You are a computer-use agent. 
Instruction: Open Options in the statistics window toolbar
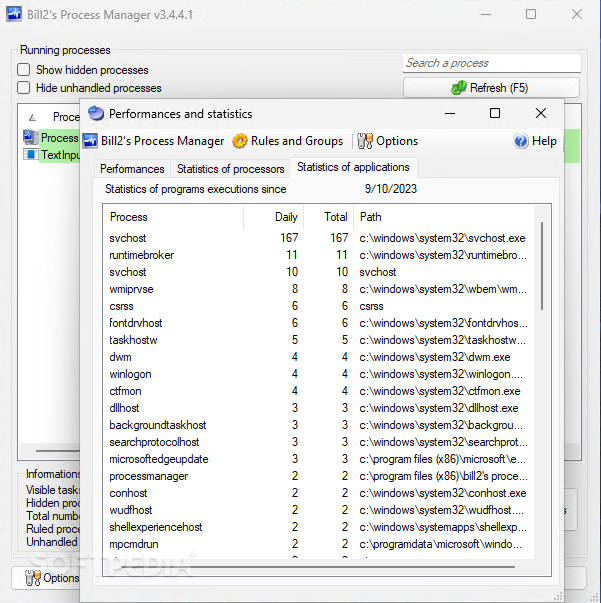click(x=387, y=141)
